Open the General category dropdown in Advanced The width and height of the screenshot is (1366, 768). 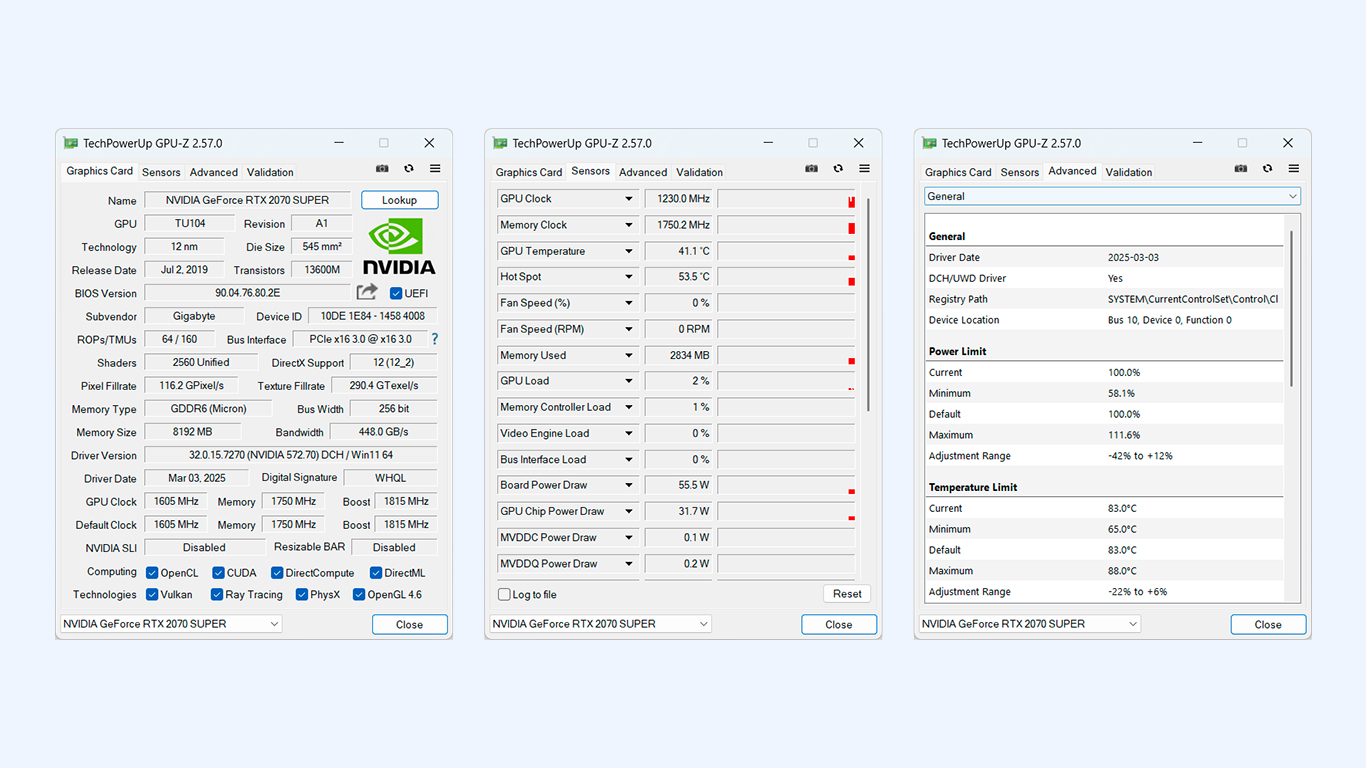pyautogui.click(x=1112, y=196)
